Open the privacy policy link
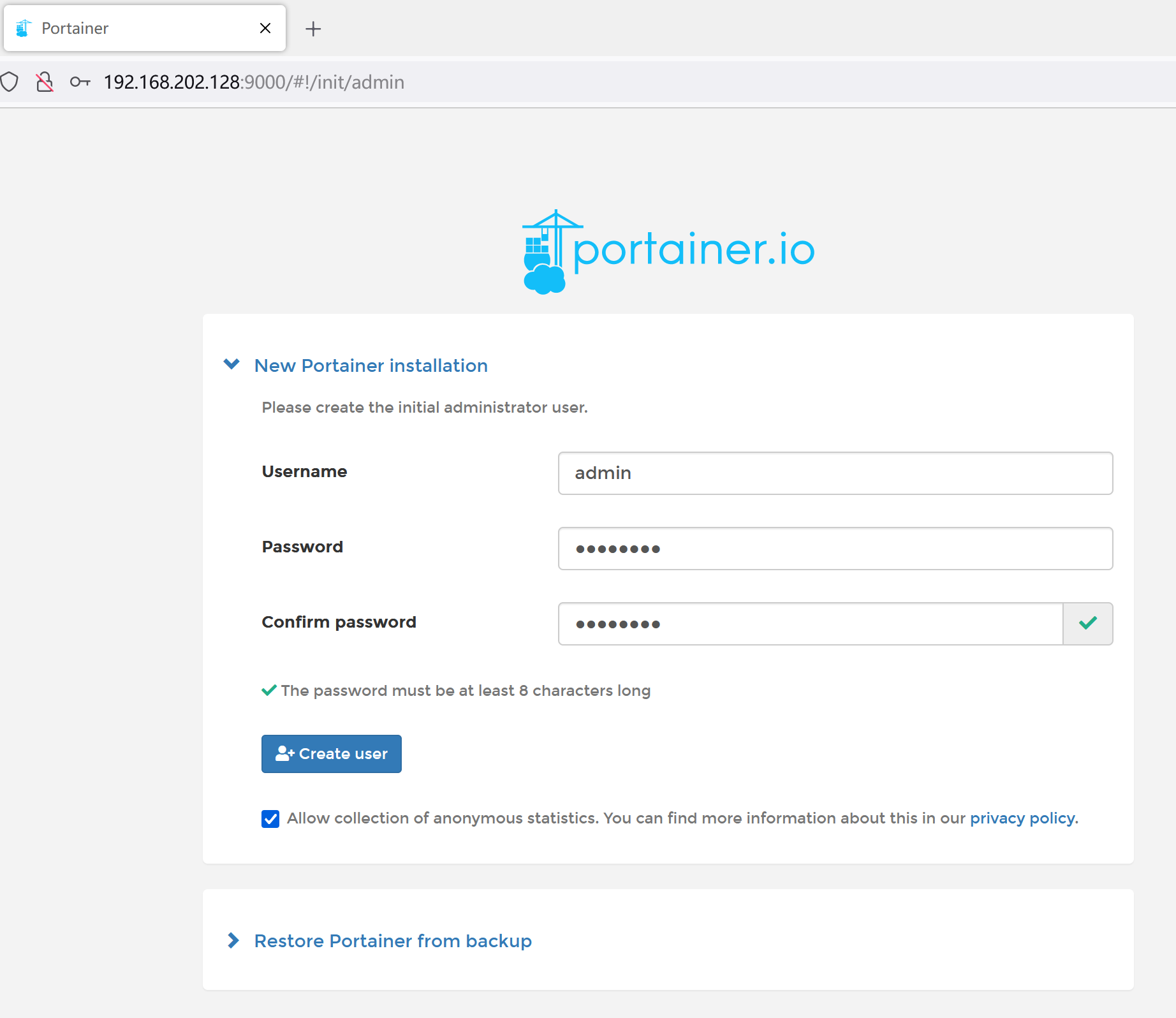1176x1018 pixels. click(x=1022, y=818)
